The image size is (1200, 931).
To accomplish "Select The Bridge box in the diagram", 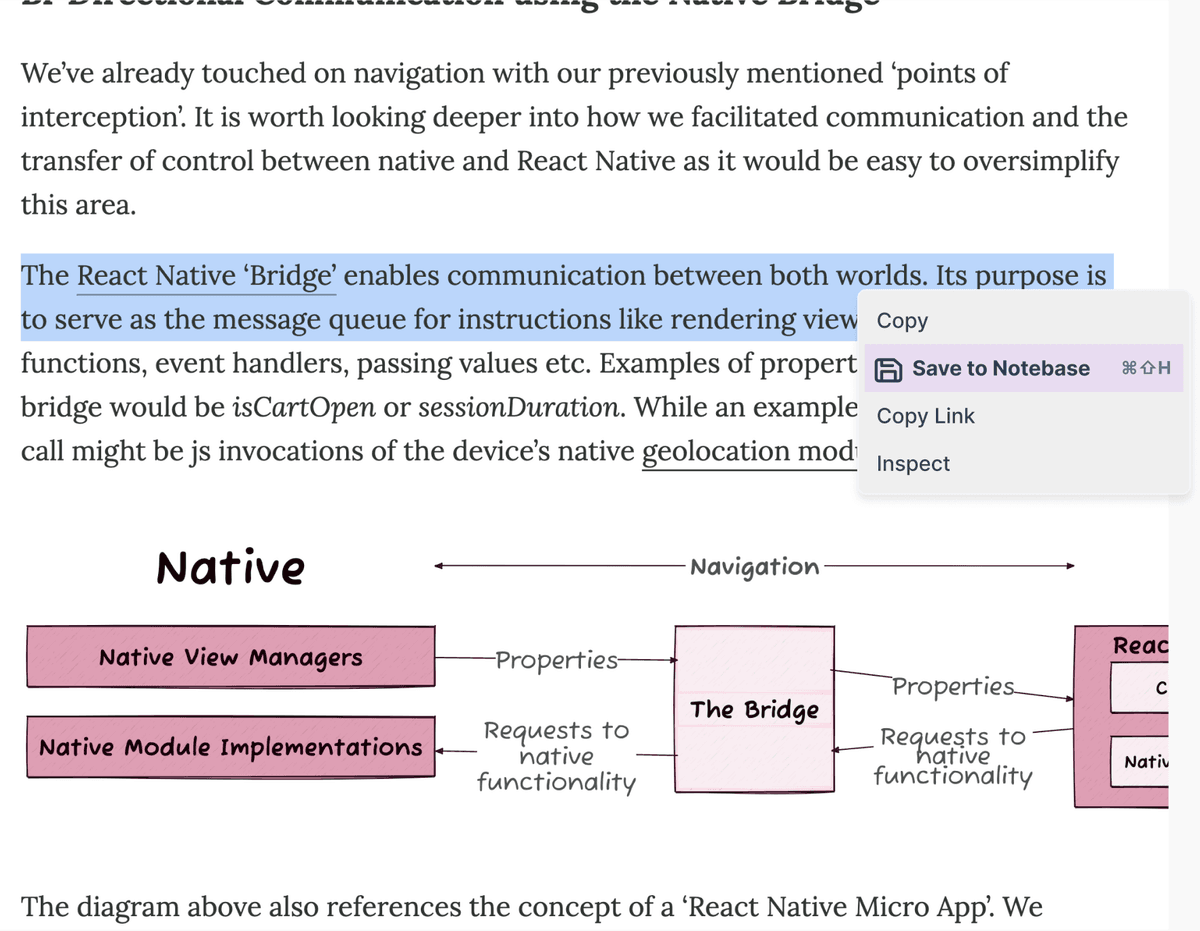I will 754,710.
